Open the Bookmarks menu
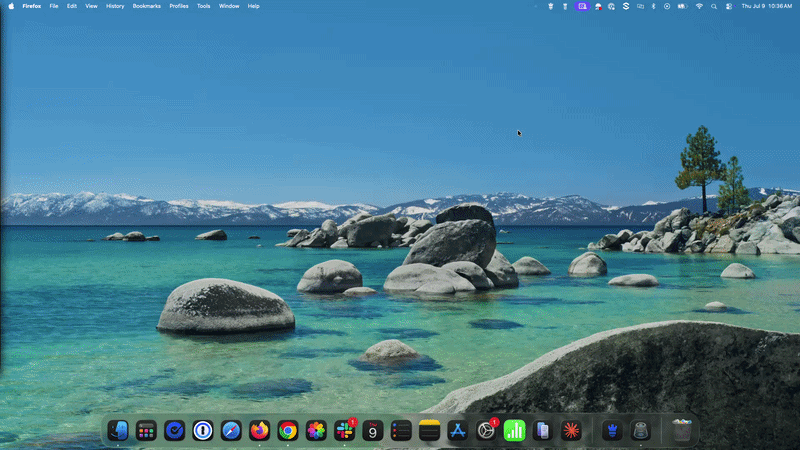 pos(146,6)
